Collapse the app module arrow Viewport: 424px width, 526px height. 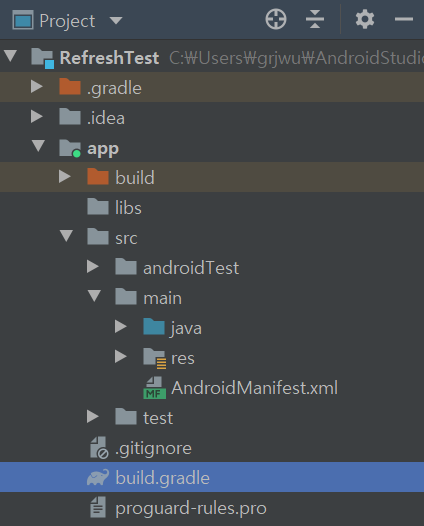tap(38, 146)
